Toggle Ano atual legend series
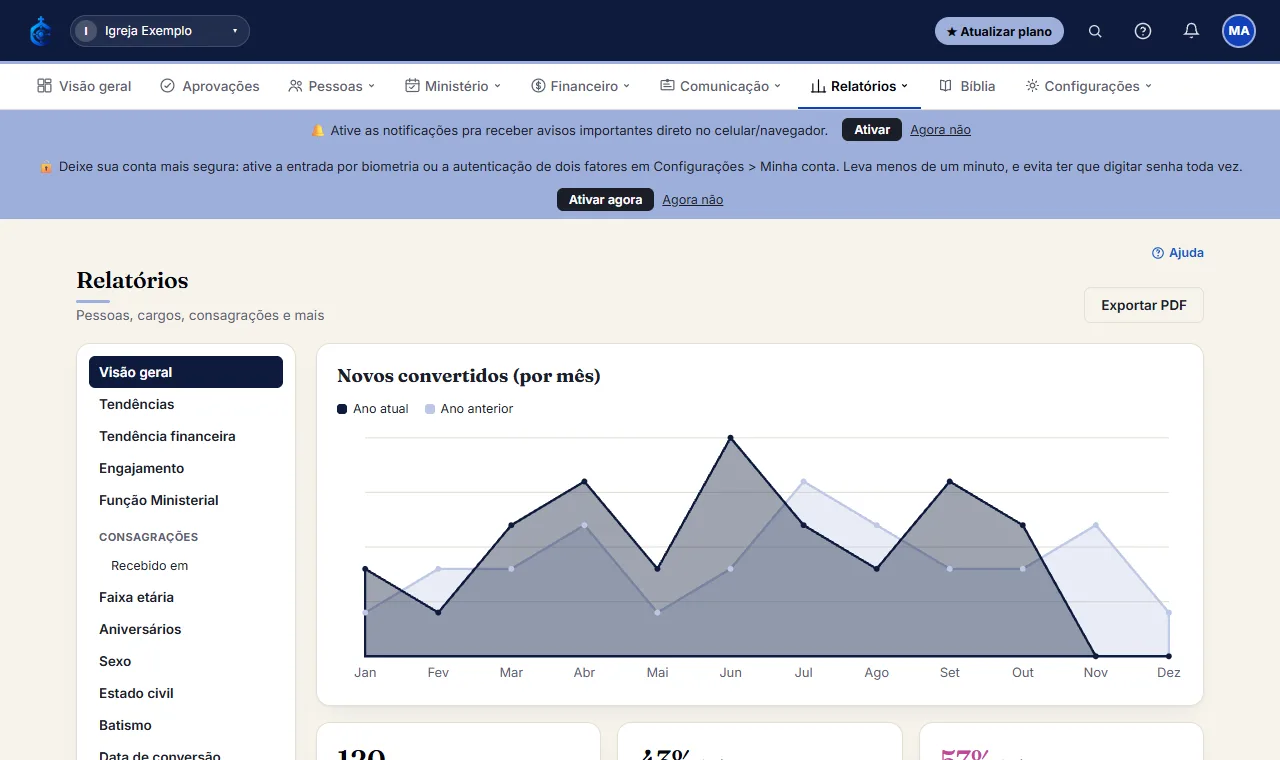The height and width of the screenshot is (760, 1280). pos(373,409)
